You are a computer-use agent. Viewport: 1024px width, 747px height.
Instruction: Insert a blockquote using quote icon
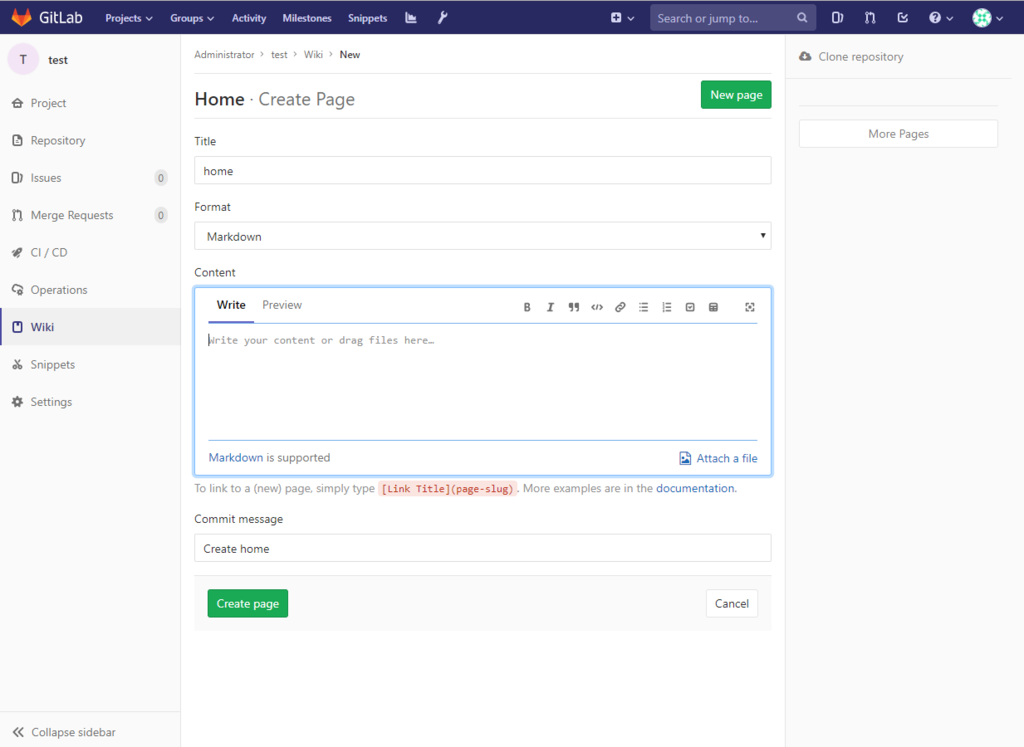click(573, 307)
